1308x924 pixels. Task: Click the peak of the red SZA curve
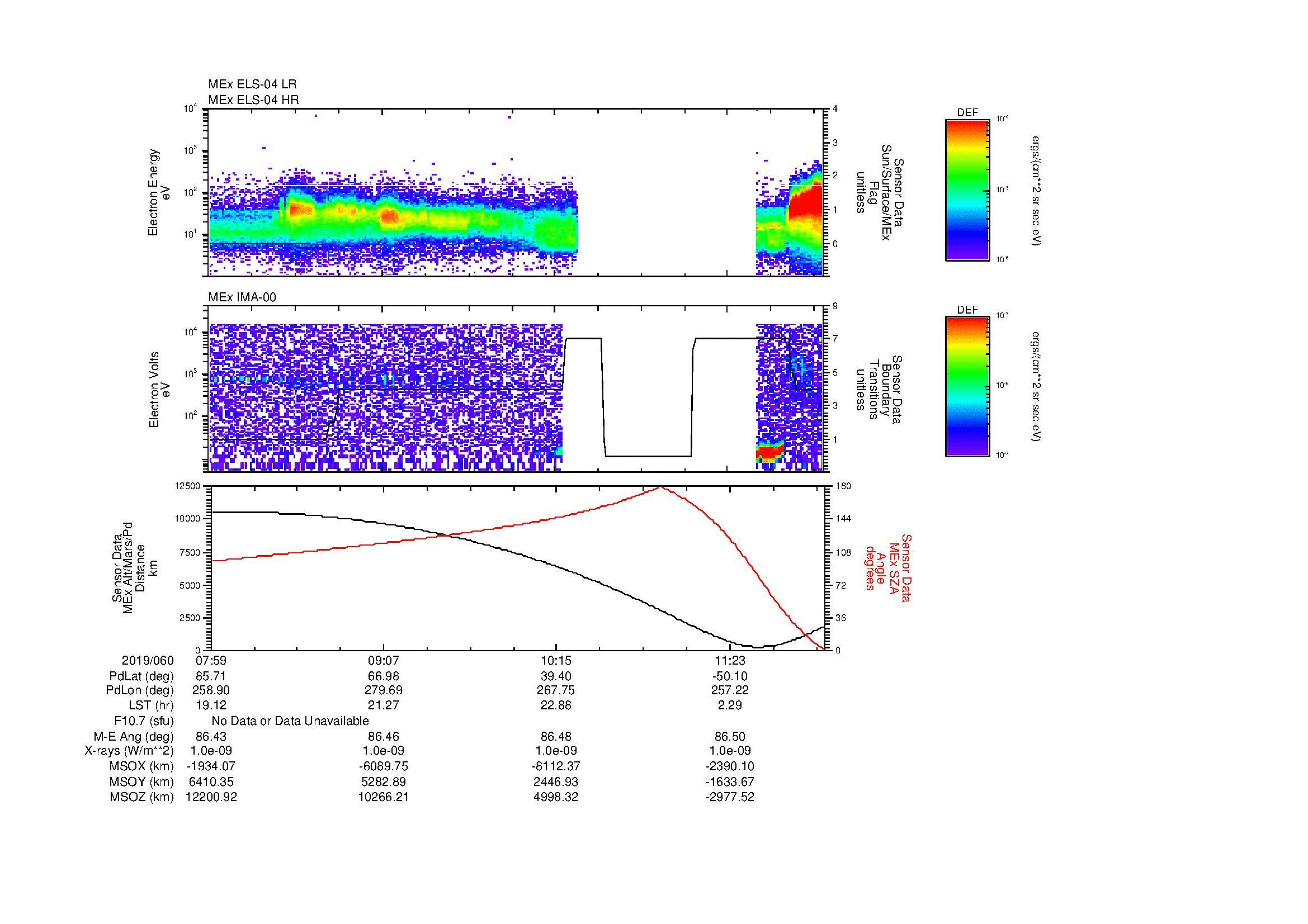click(661, 487)
